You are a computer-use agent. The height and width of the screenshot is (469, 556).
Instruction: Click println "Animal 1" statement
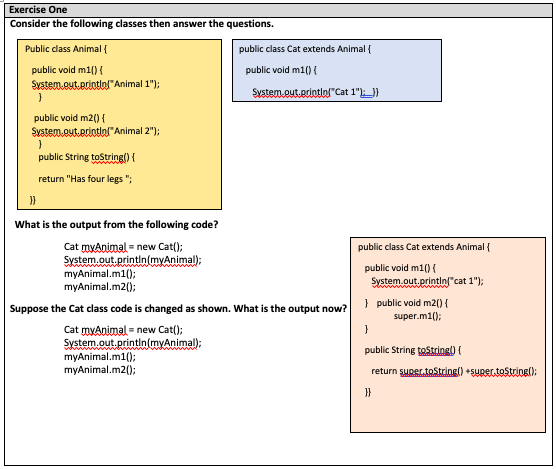click(x=96, y=84)
